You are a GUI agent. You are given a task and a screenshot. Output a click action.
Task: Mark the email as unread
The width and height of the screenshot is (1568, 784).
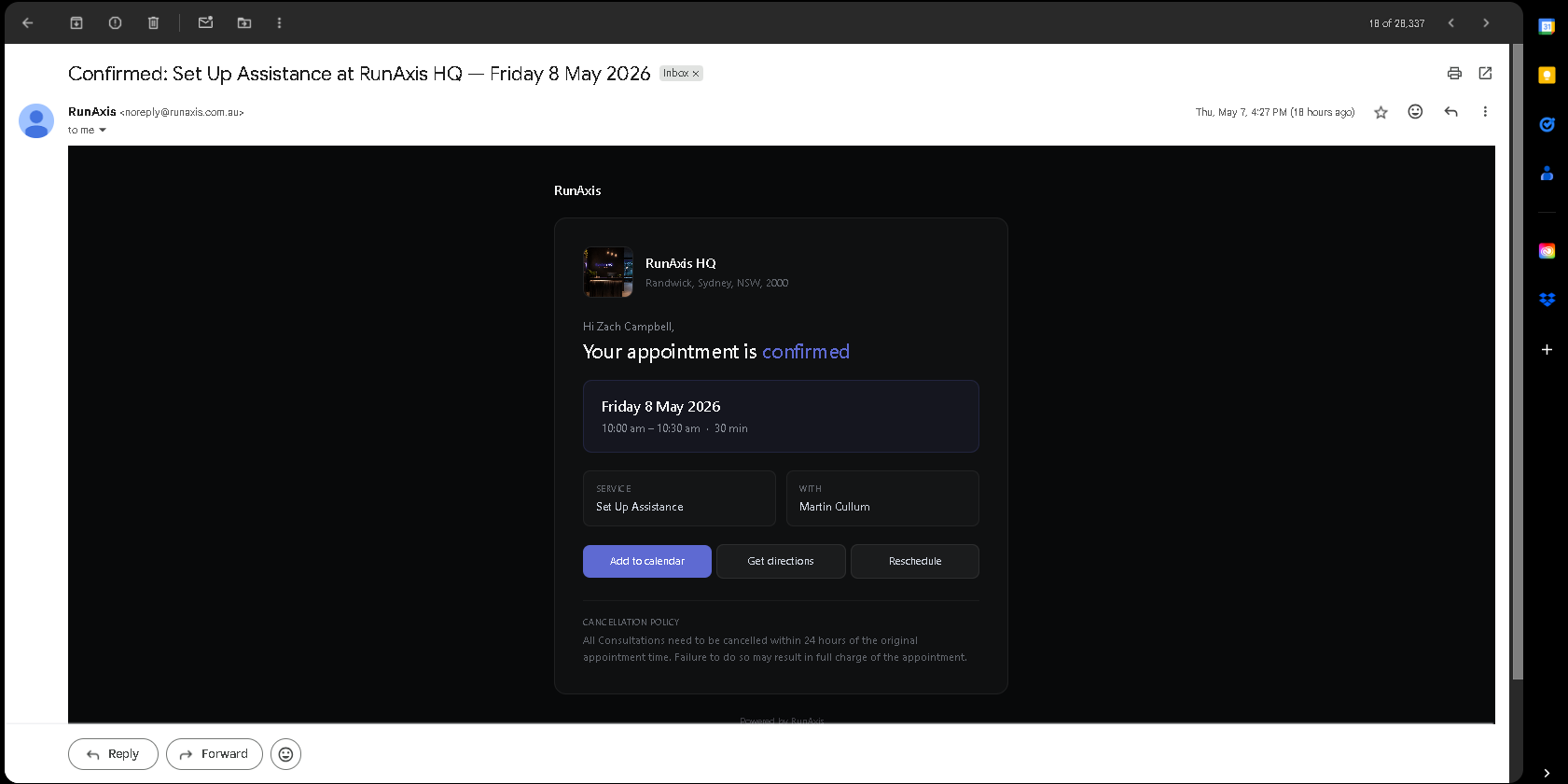coord(205,23)
